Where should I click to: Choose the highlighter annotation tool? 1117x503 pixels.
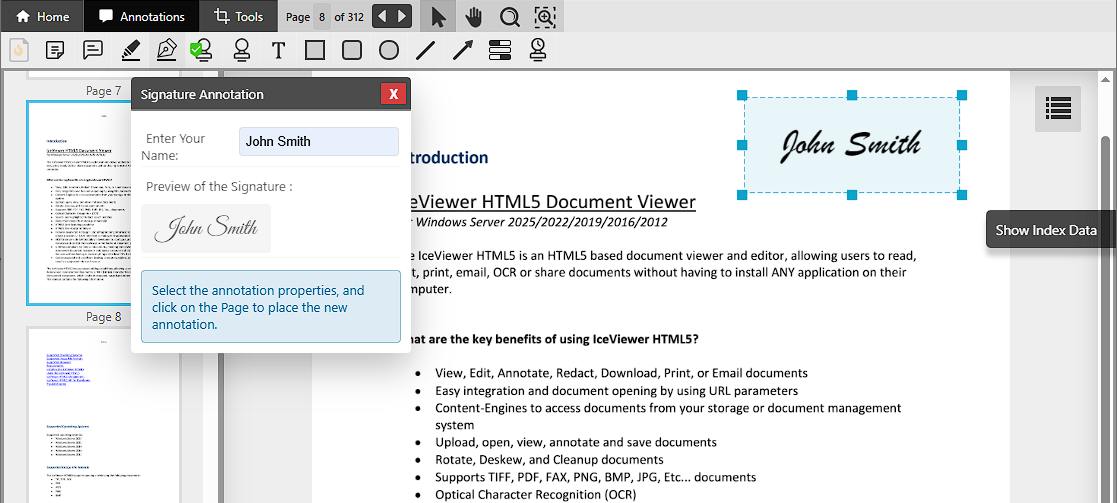[130, 50]
